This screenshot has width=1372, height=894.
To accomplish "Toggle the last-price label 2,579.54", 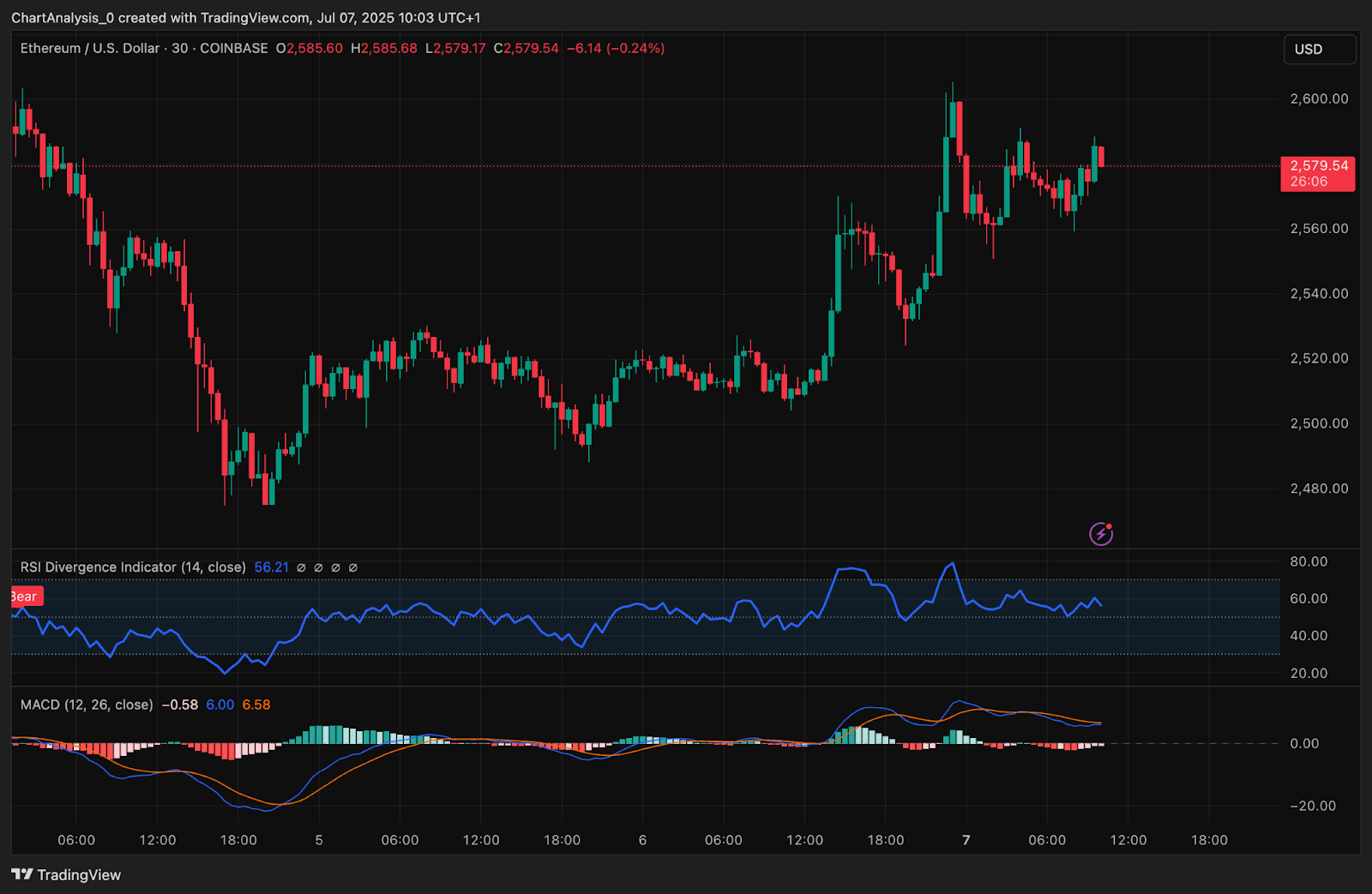I will tap(1317, 165).
